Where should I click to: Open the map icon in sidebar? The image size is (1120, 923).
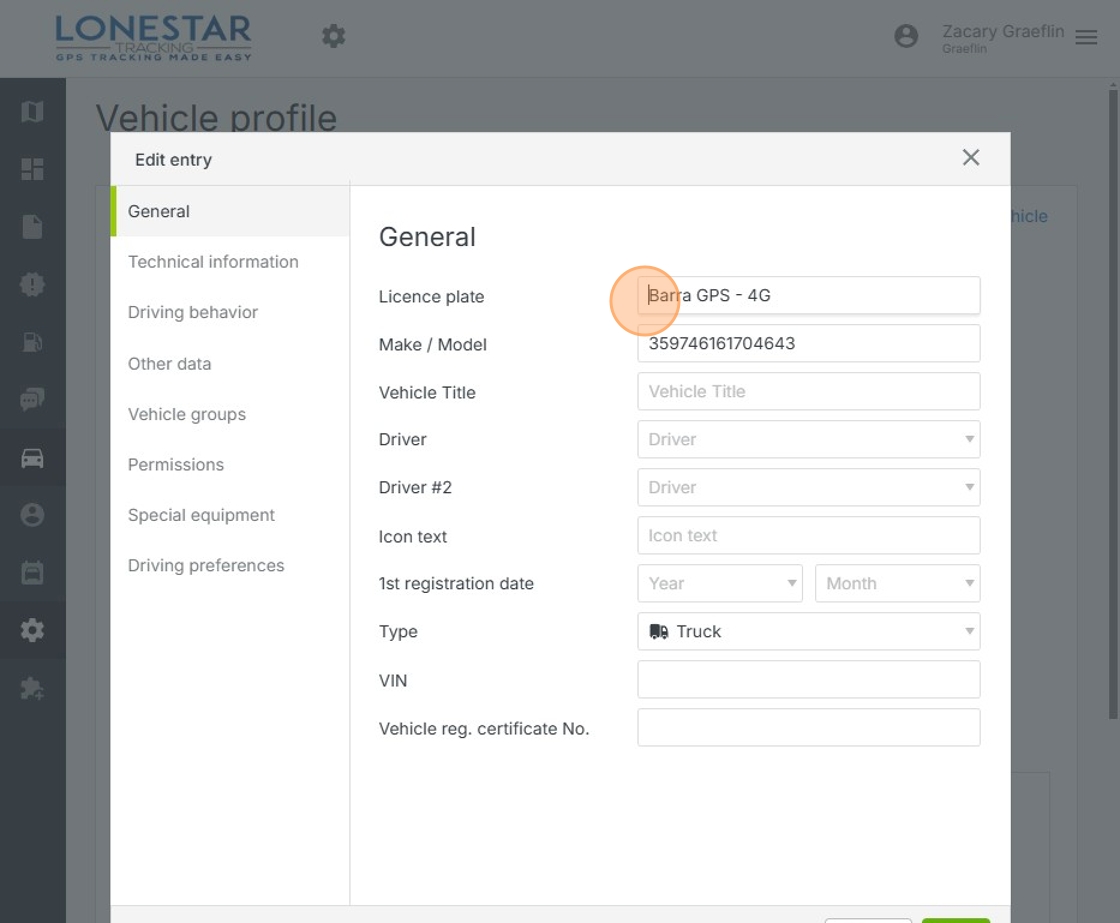tap(32, 111)
